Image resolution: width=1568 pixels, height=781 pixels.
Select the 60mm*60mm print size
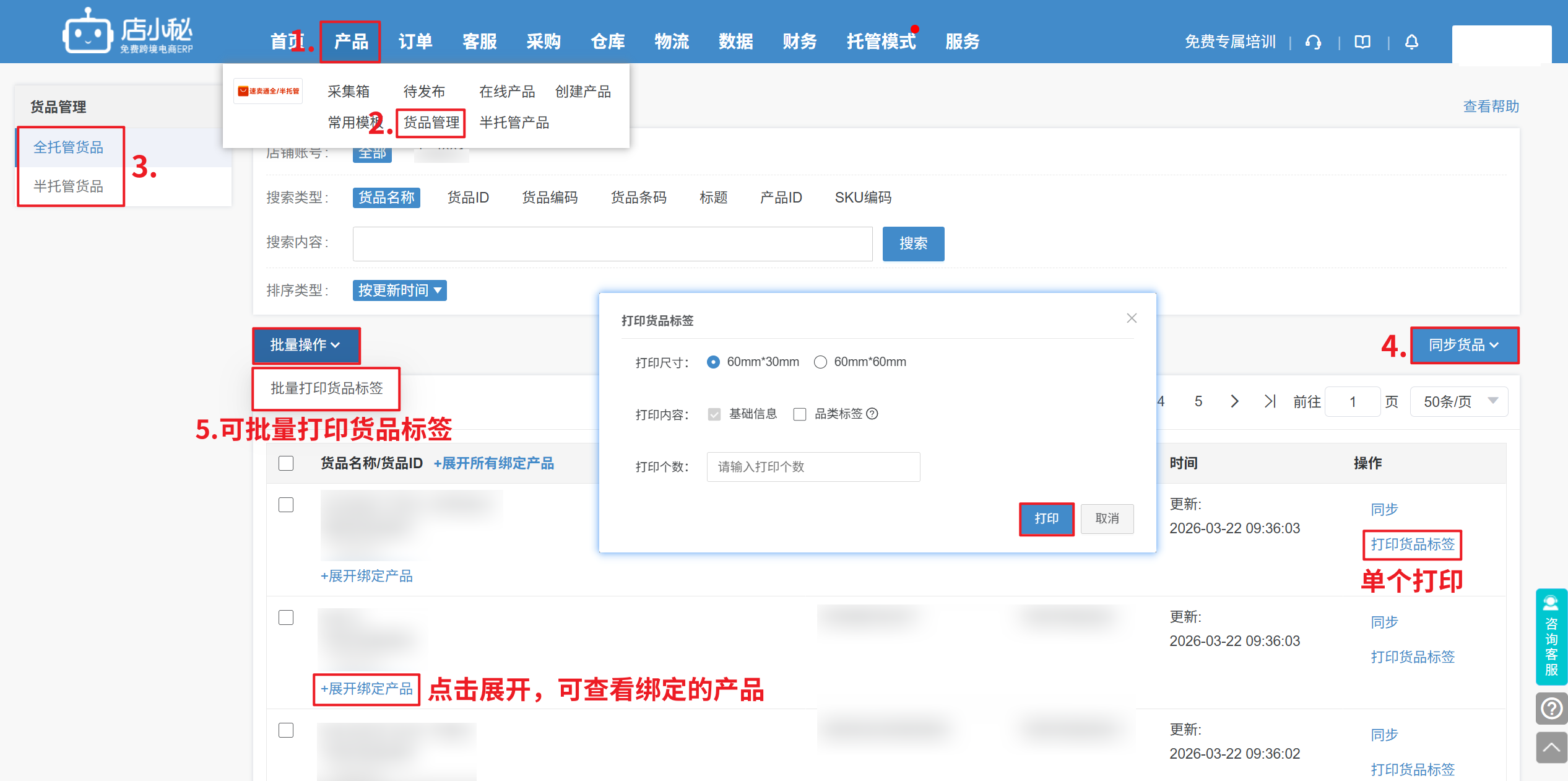point(820,362)
